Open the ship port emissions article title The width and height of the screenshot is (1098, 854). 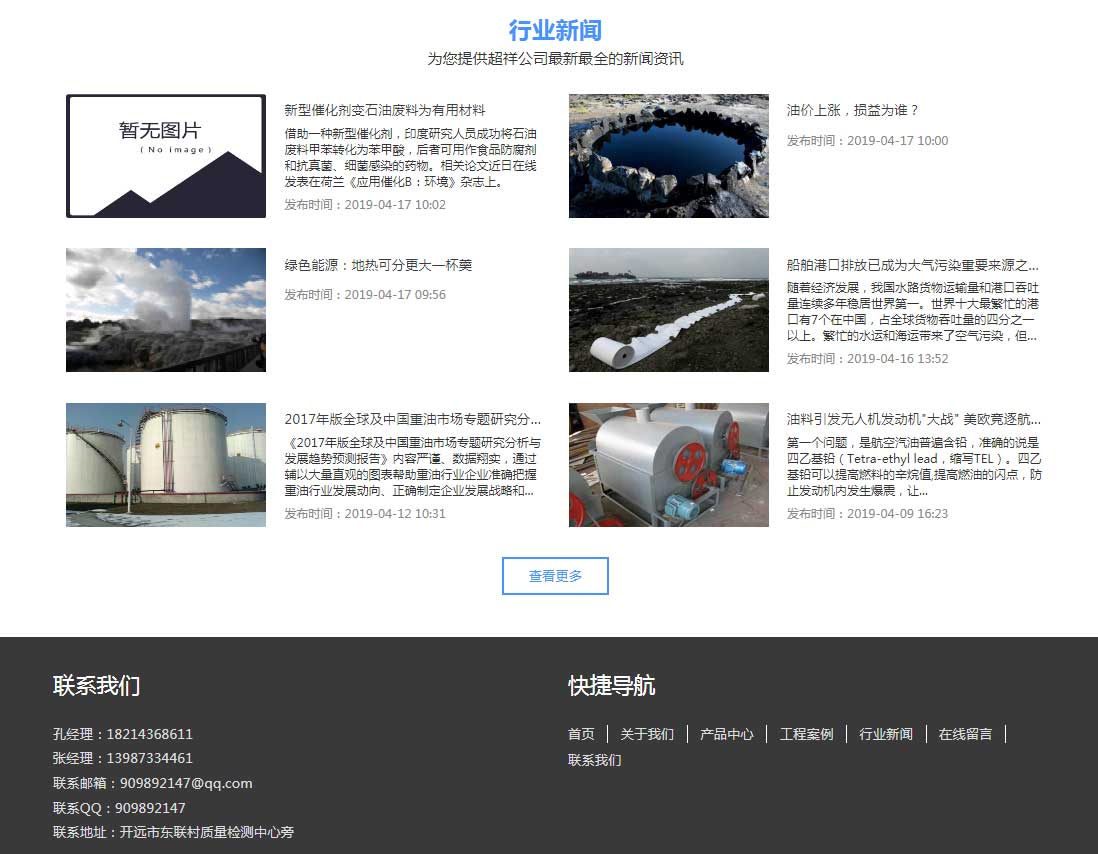tap(912, 265)
